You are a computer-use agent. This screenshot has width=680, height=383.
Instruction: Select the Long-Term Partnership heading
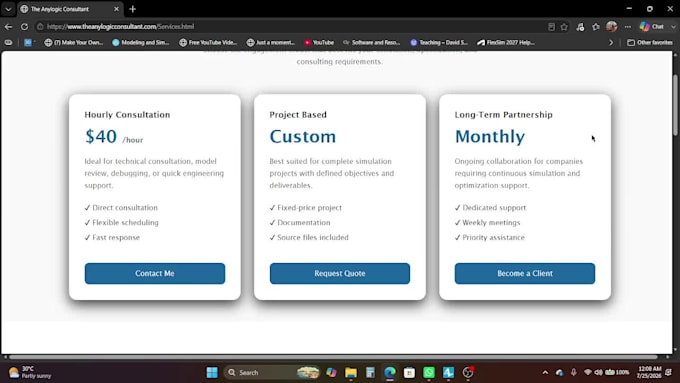[x=503, y=115]
